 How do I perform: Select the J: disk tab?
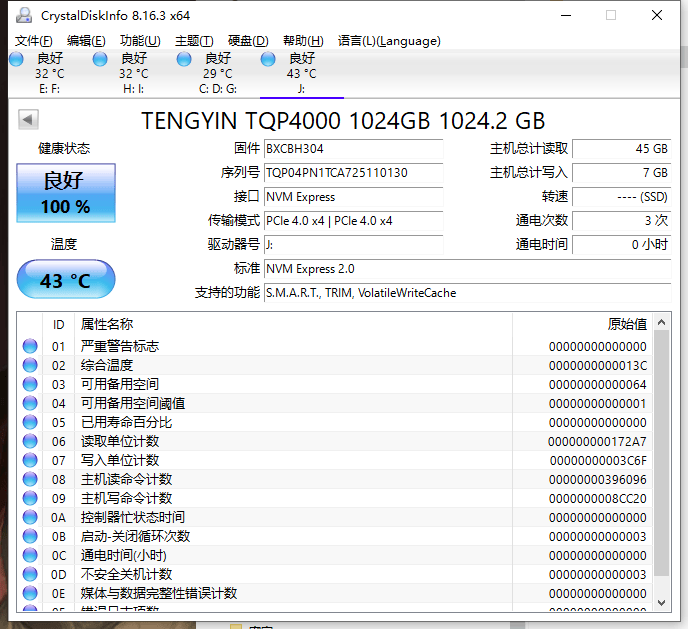(301, 74)
